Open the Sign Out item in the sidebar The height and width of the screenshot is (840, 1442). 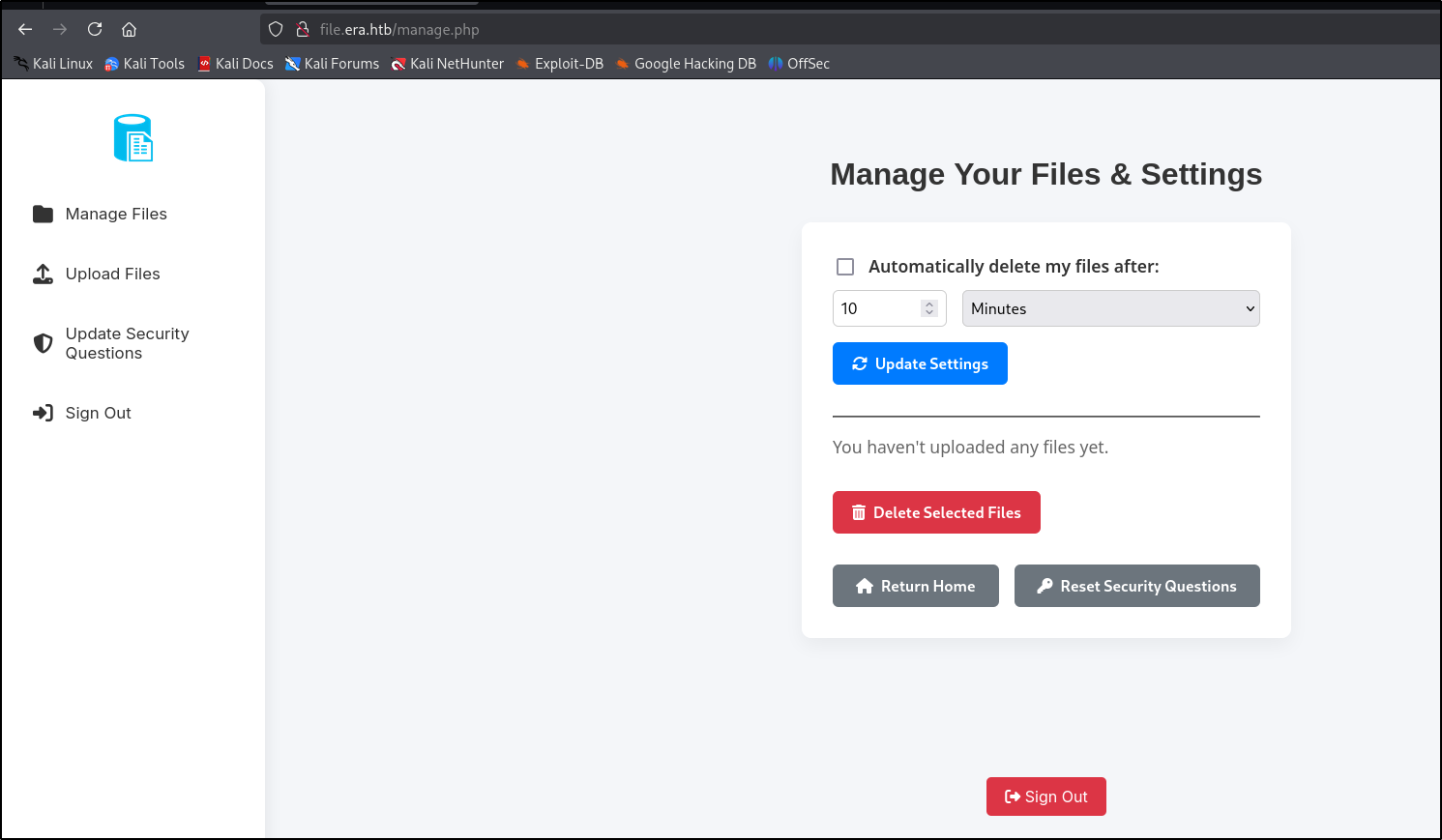pyautogui.click(x=98, y=413)
